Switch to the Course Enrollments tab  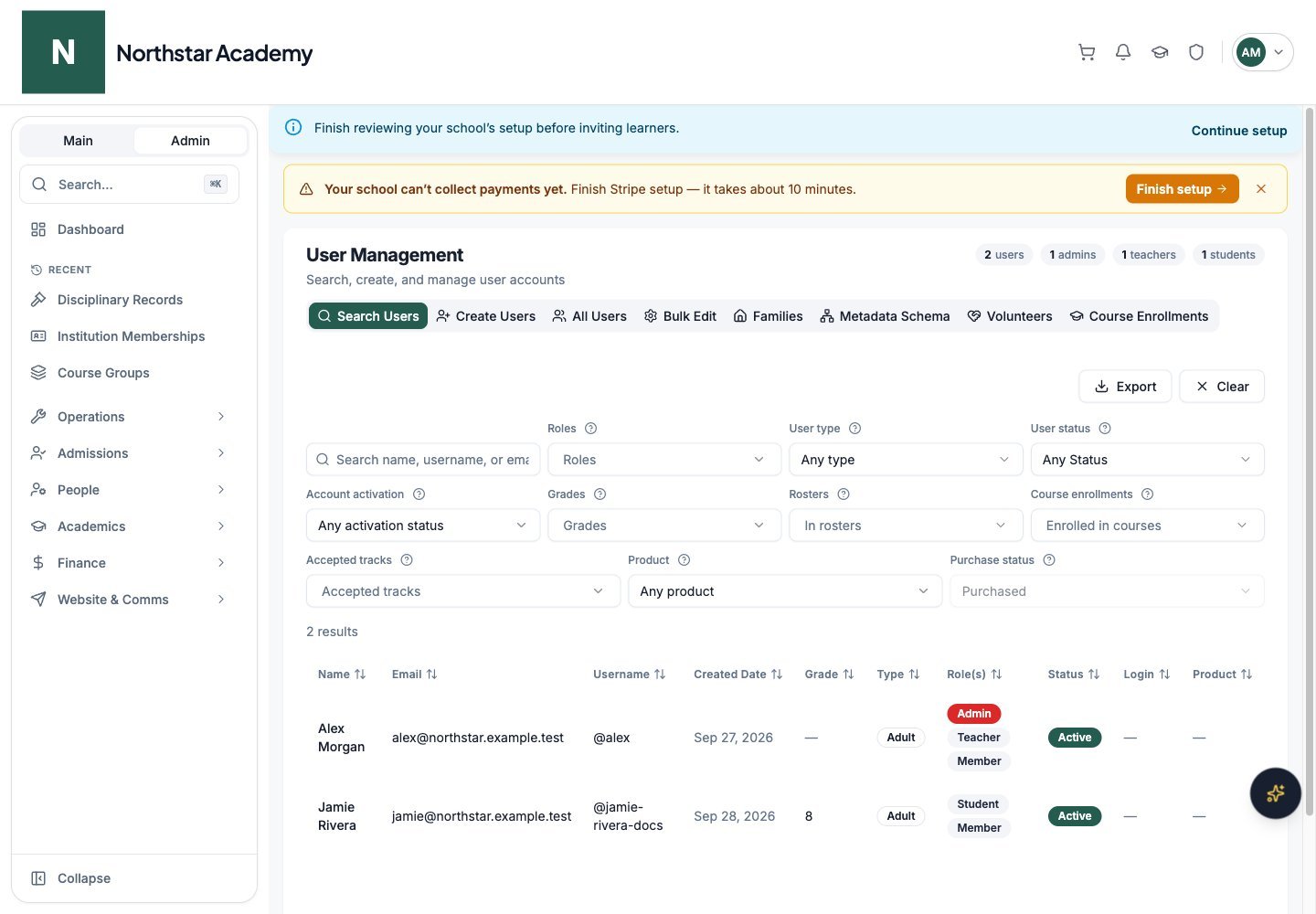(1139, 316)
